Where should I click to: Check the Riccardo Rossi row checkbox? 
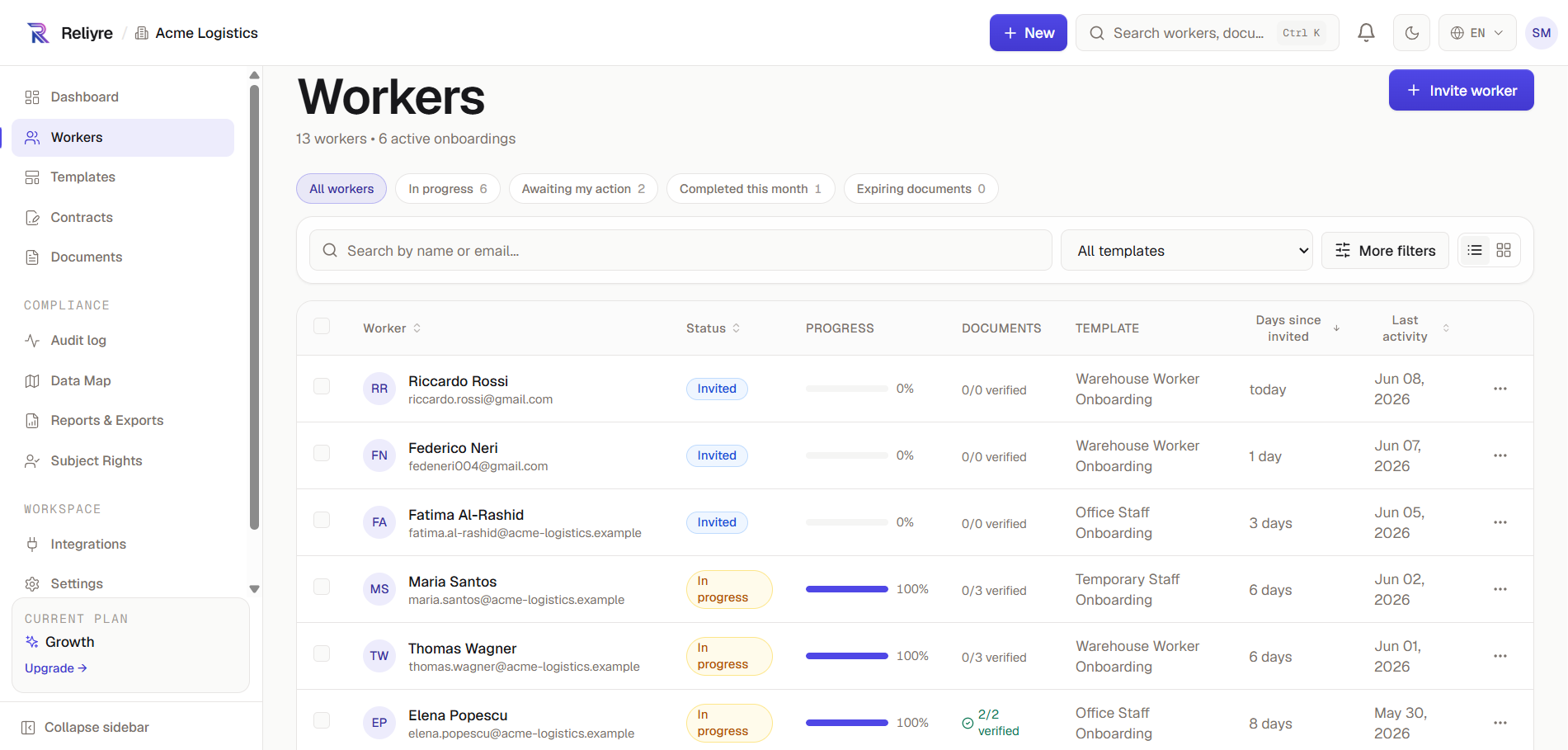click(x=322, y=386)
